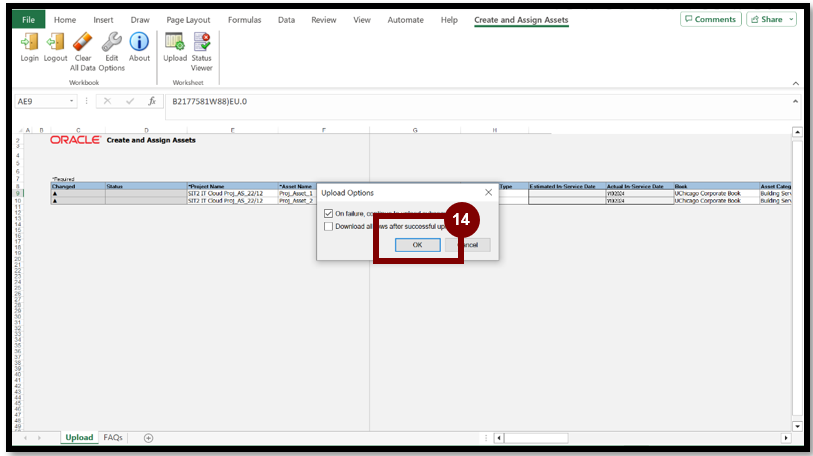Toggle 'On failure, continue' checkbox
This screenshot has width=813, height=456.
328,213
